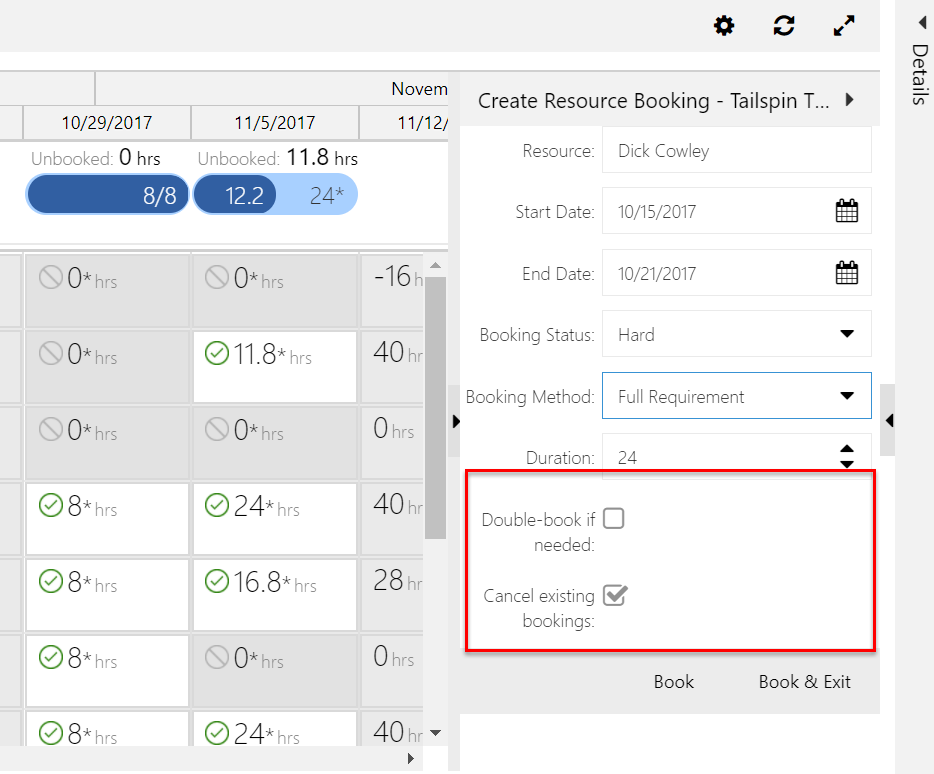Open the End Date calendar picker

(x=846, y=273)
